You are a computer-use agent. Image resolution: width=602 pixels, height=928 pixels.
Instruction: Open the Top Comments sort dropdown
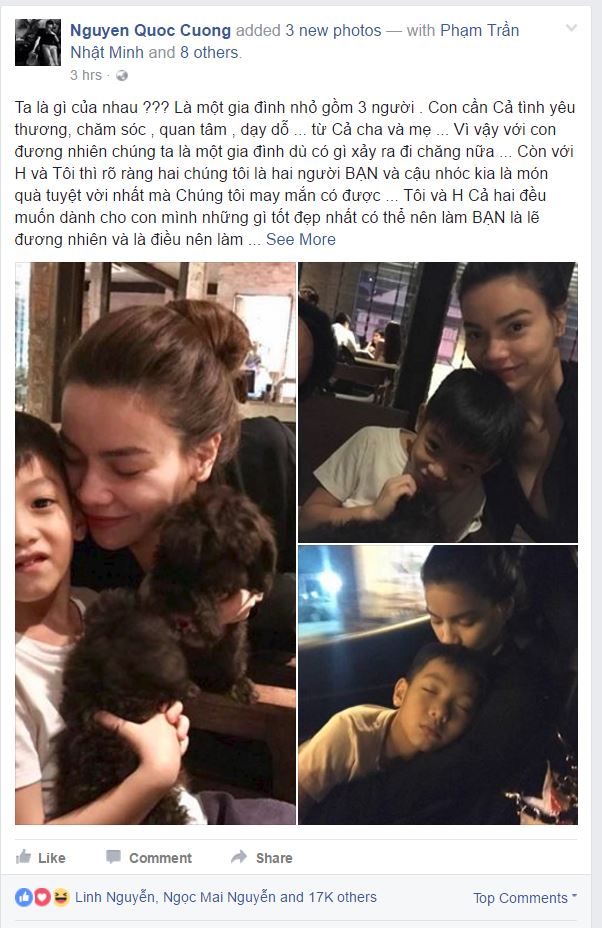click(x=525, y=898)
